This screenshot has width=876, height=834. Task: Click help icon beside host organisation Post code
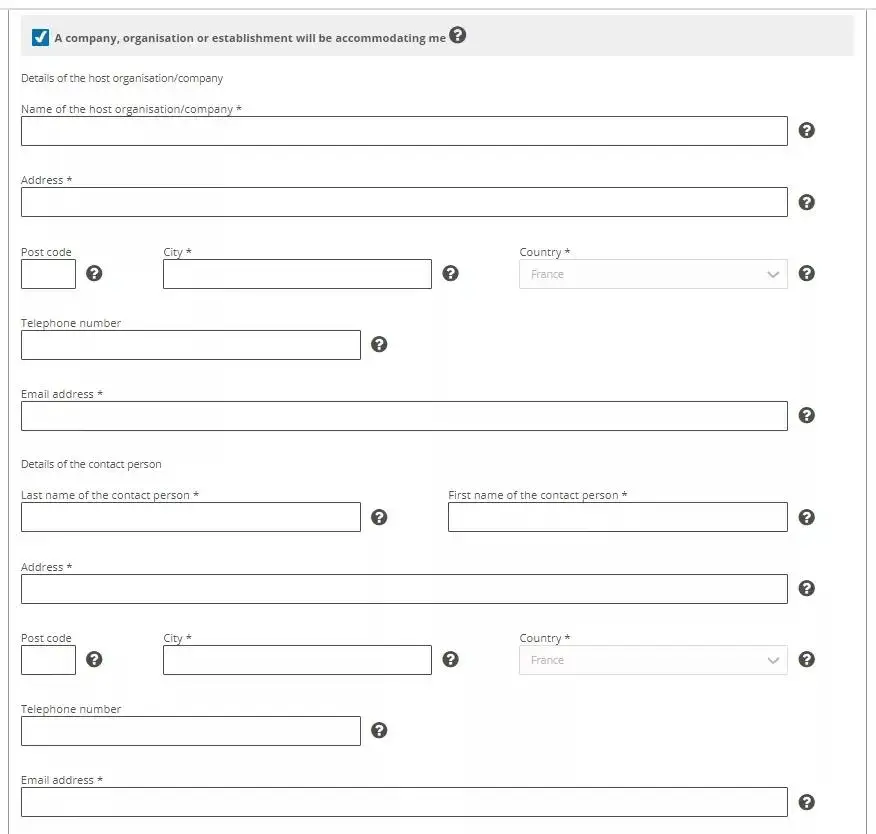click(x=94, y=274)
